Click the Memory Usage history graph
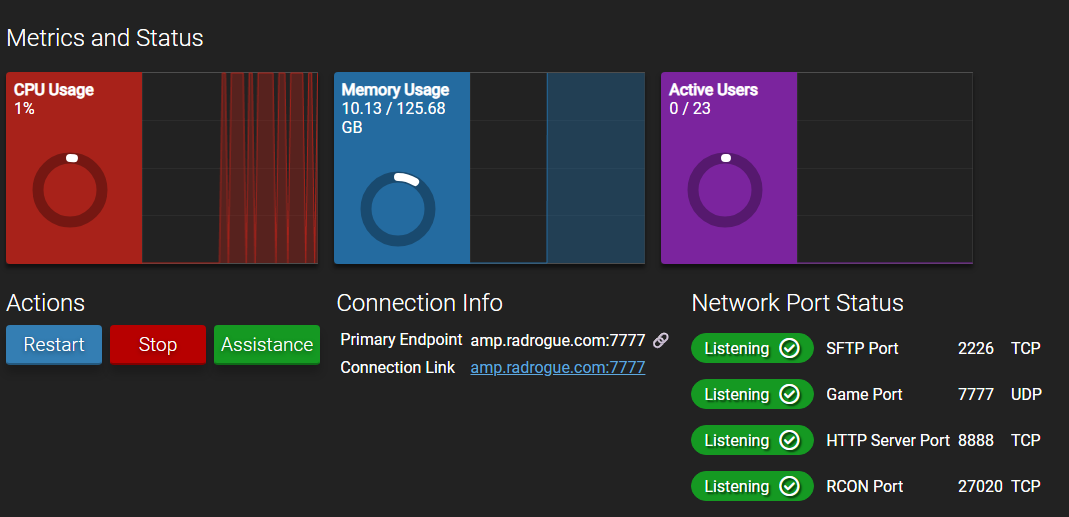Screen dimensions: 1069x517 pos(557,167)
